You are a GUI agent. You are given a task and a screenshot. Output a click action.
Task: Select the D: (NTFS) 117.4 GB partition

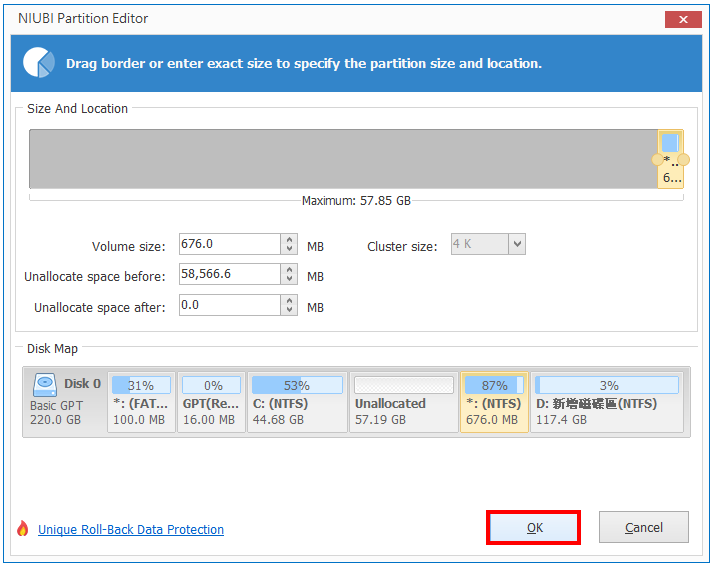(607, 402)
